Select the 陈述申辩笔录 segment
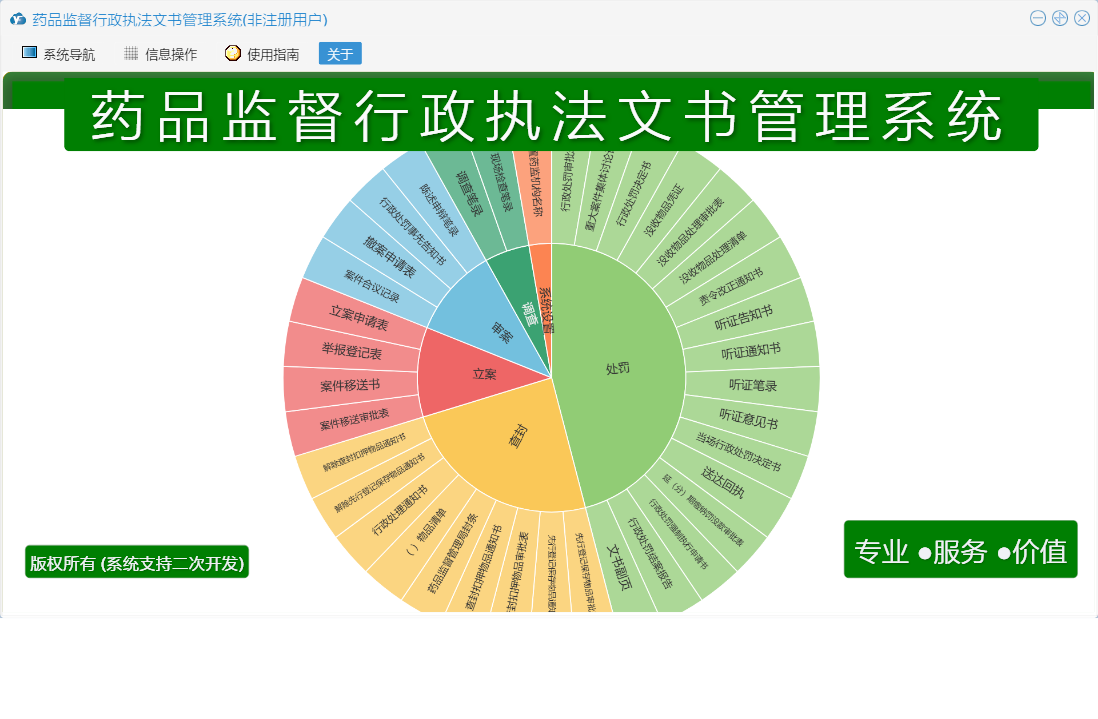Image resolution: width=1098 pixels, height=719 pixels. pos(438,209)
